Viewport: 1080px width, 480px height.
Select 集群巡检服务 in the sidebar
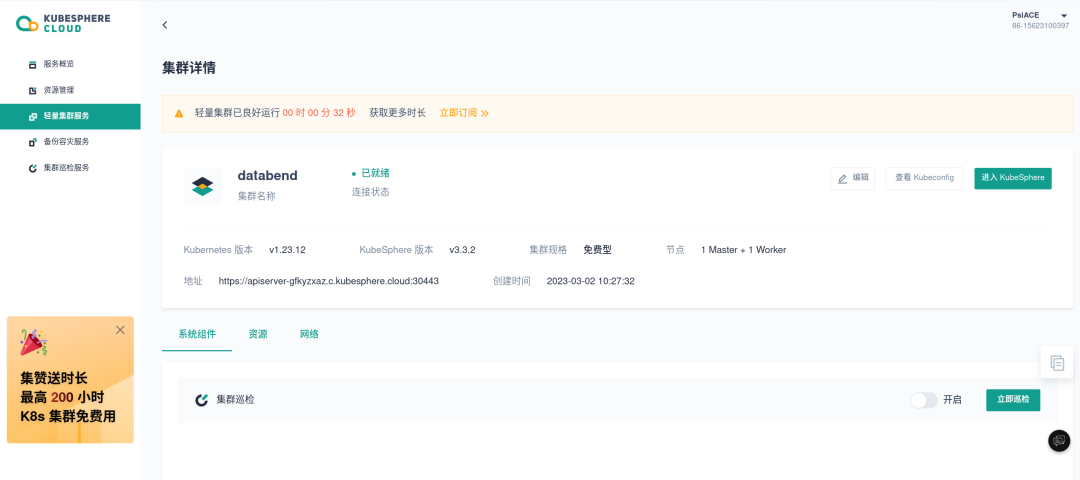pos(65,168)
